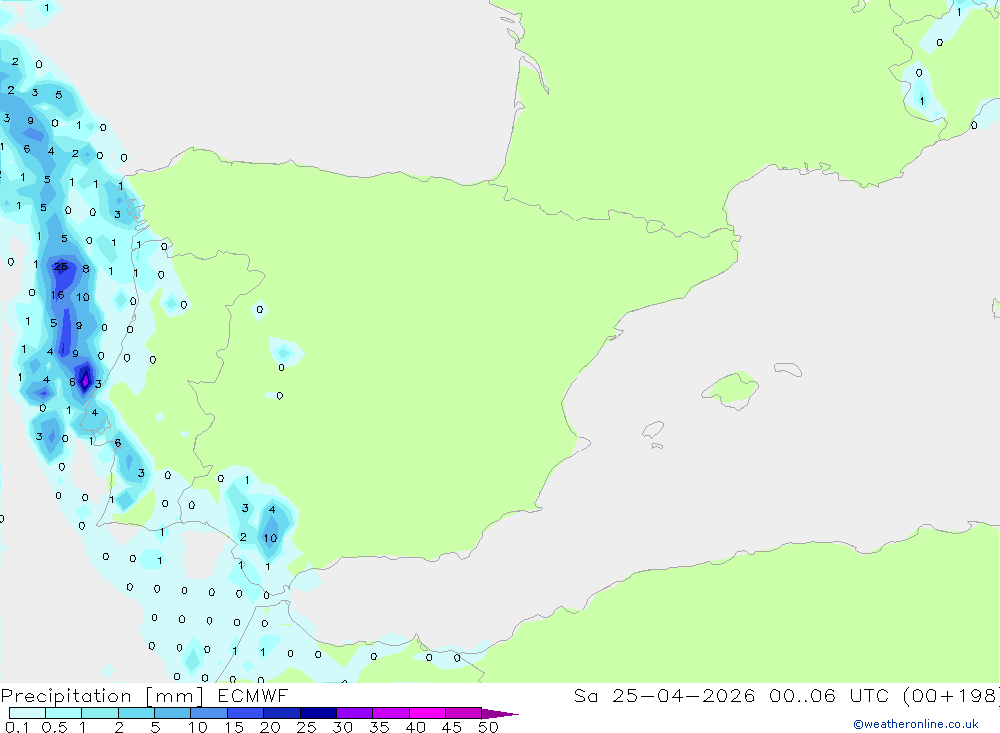Click the 45–50 mm legend swatch
This screenshot has height=733, width=1000.
[x=463, y=713]
